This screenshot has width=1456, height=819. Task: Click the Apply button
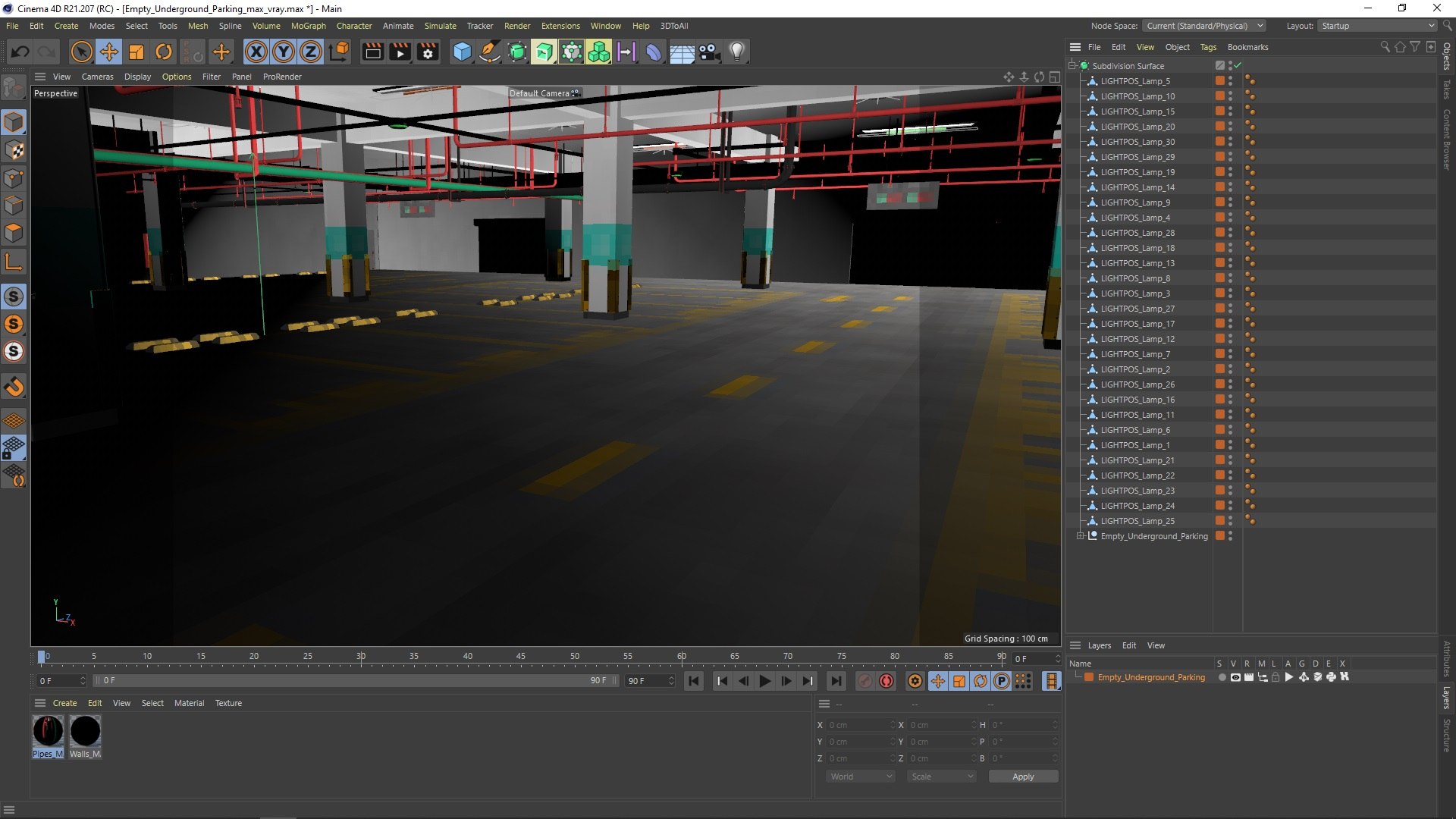pos(1023,777)
